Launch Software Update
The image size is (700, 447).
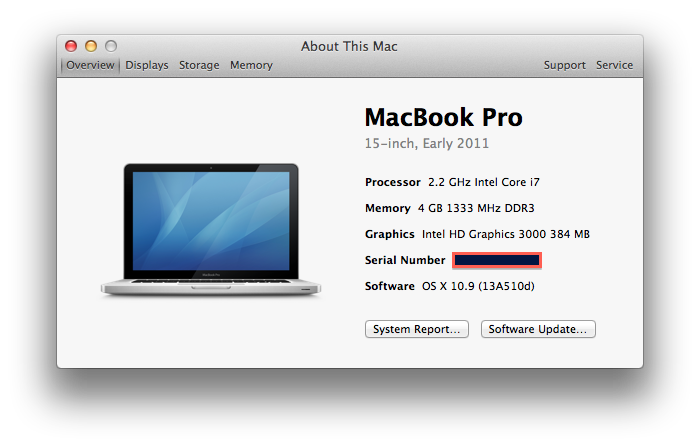pyautogui.click(x=538, y=329)
